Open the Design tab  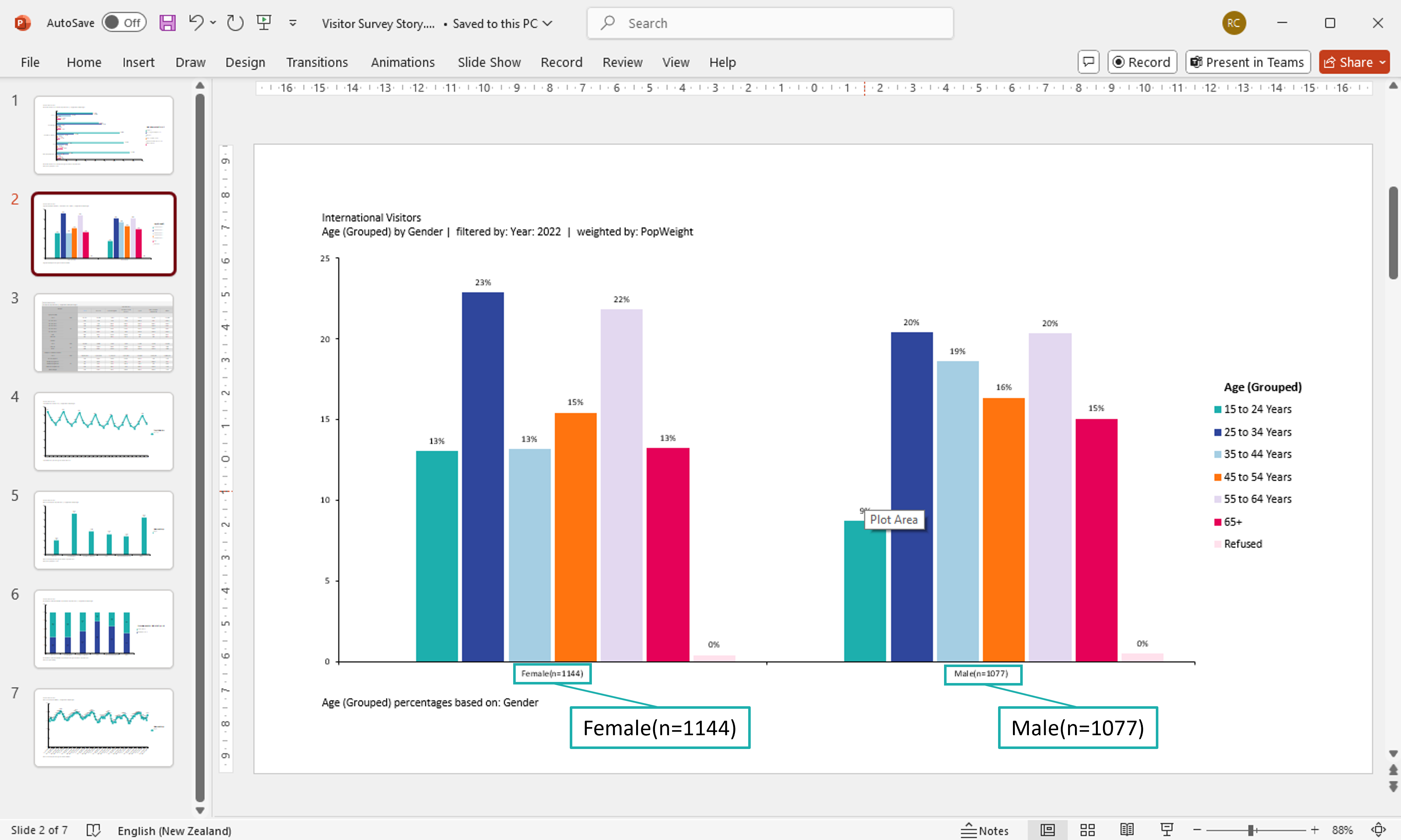tap(245, 62)
